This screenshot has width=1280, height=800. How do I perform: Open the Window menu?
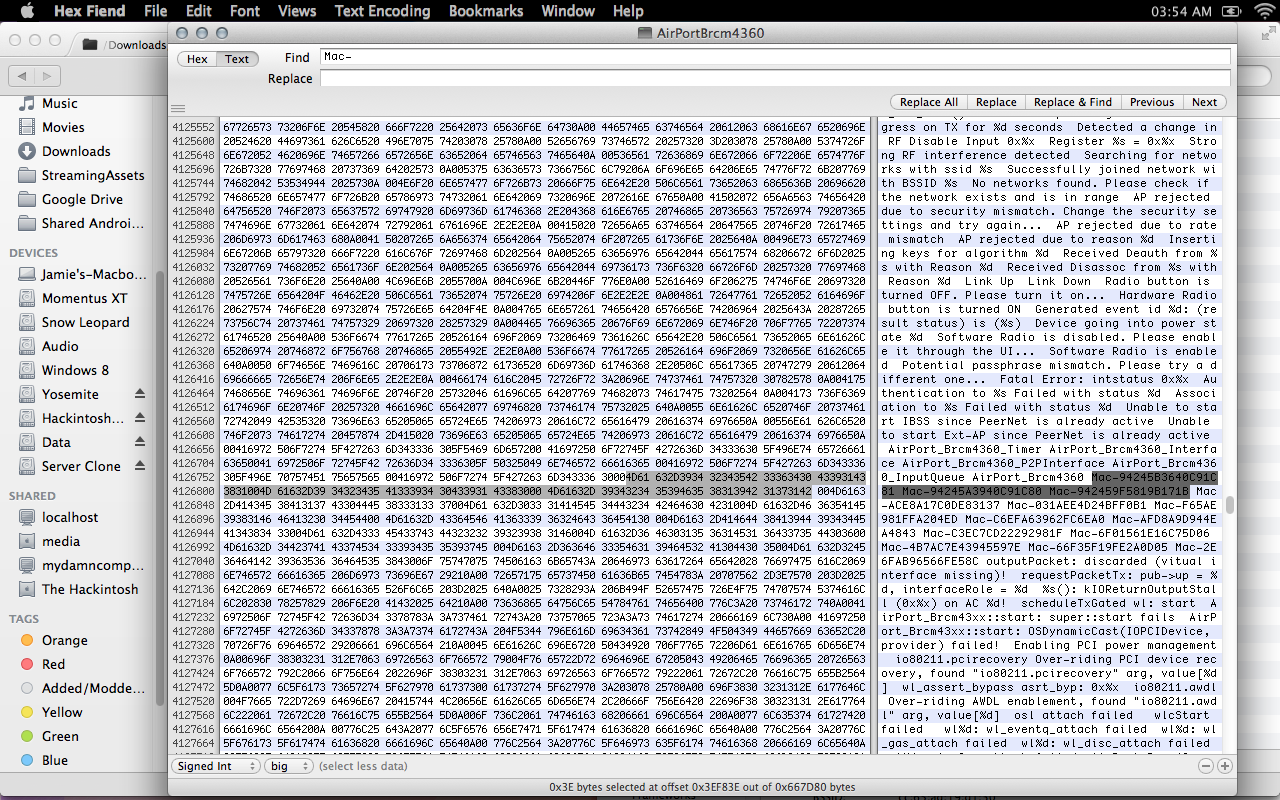coord(568,11)
